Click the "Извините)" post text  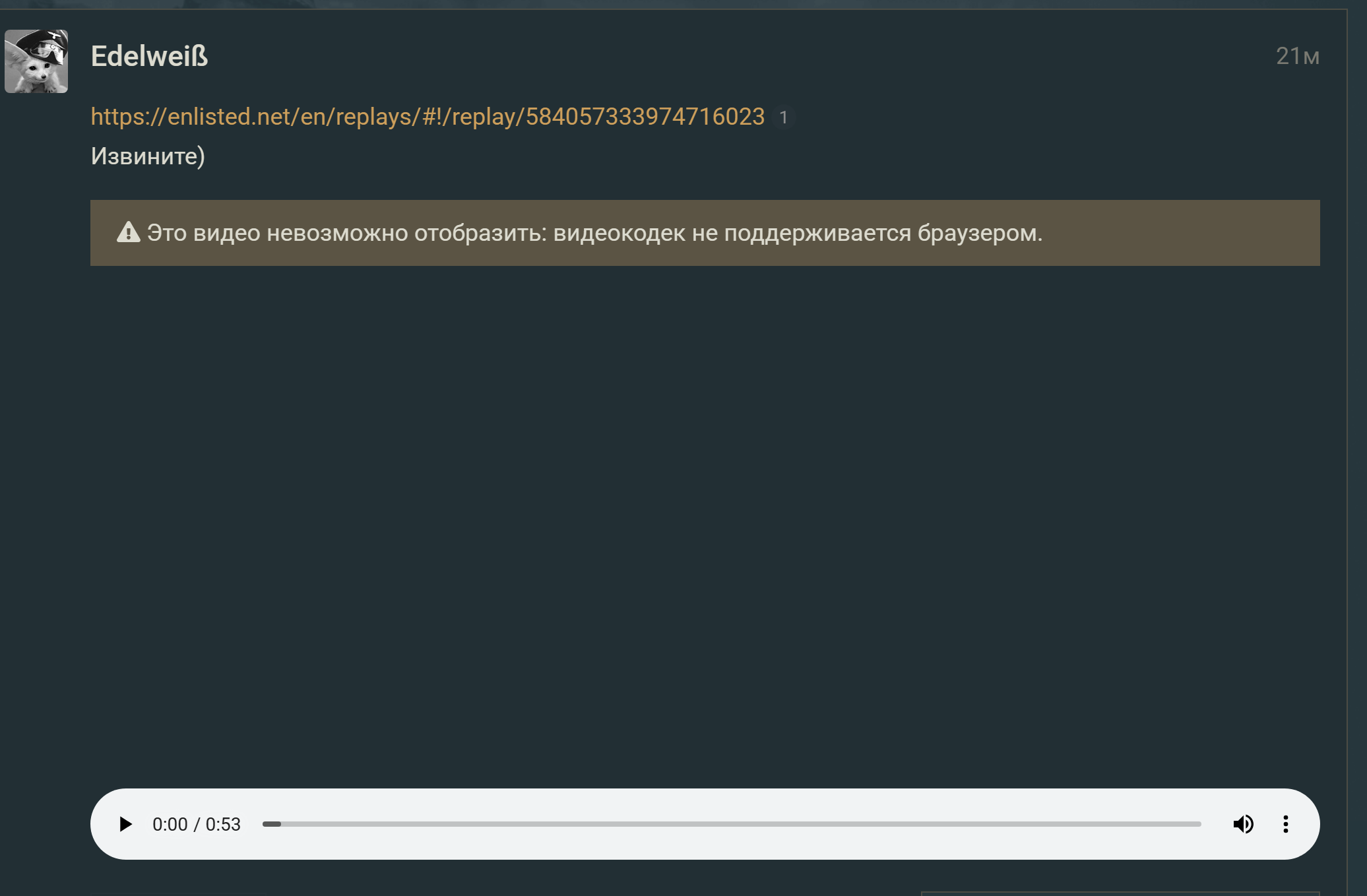pyautogui.click(x=148, y=156)
